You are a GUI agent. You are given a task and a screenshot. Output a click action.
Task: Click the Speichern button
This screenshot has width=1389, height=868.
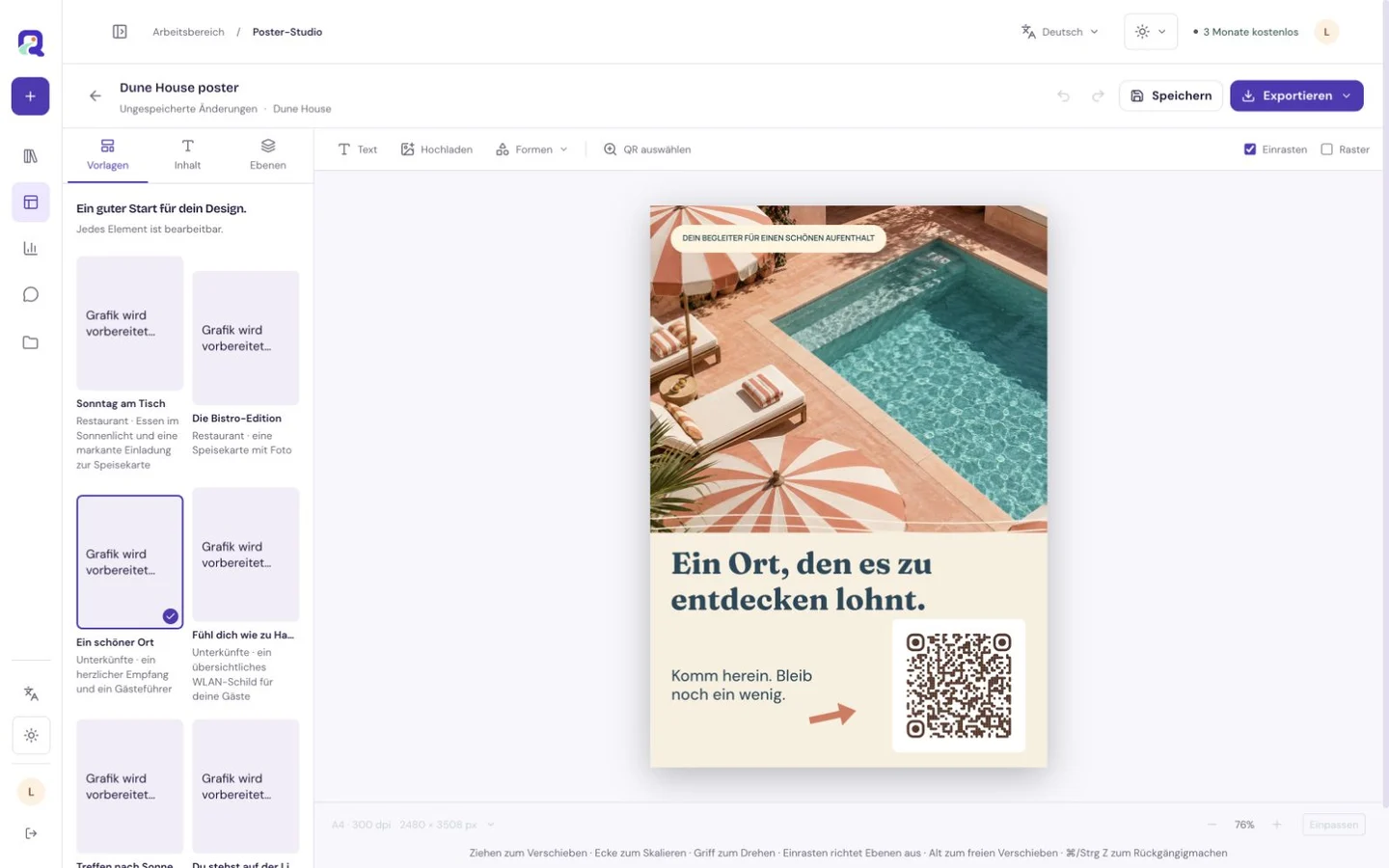click(1171, 95)
